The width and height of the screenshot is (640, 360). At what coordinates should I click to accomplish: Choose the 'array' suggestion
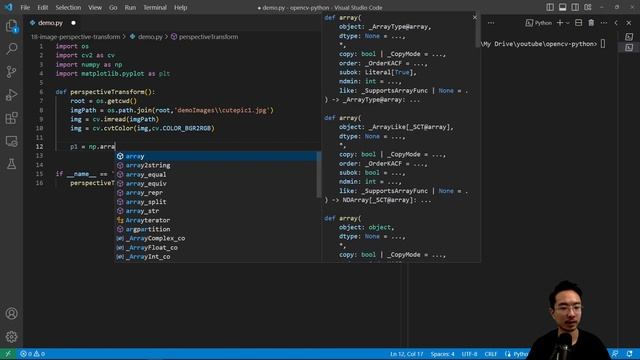[217, 156]
